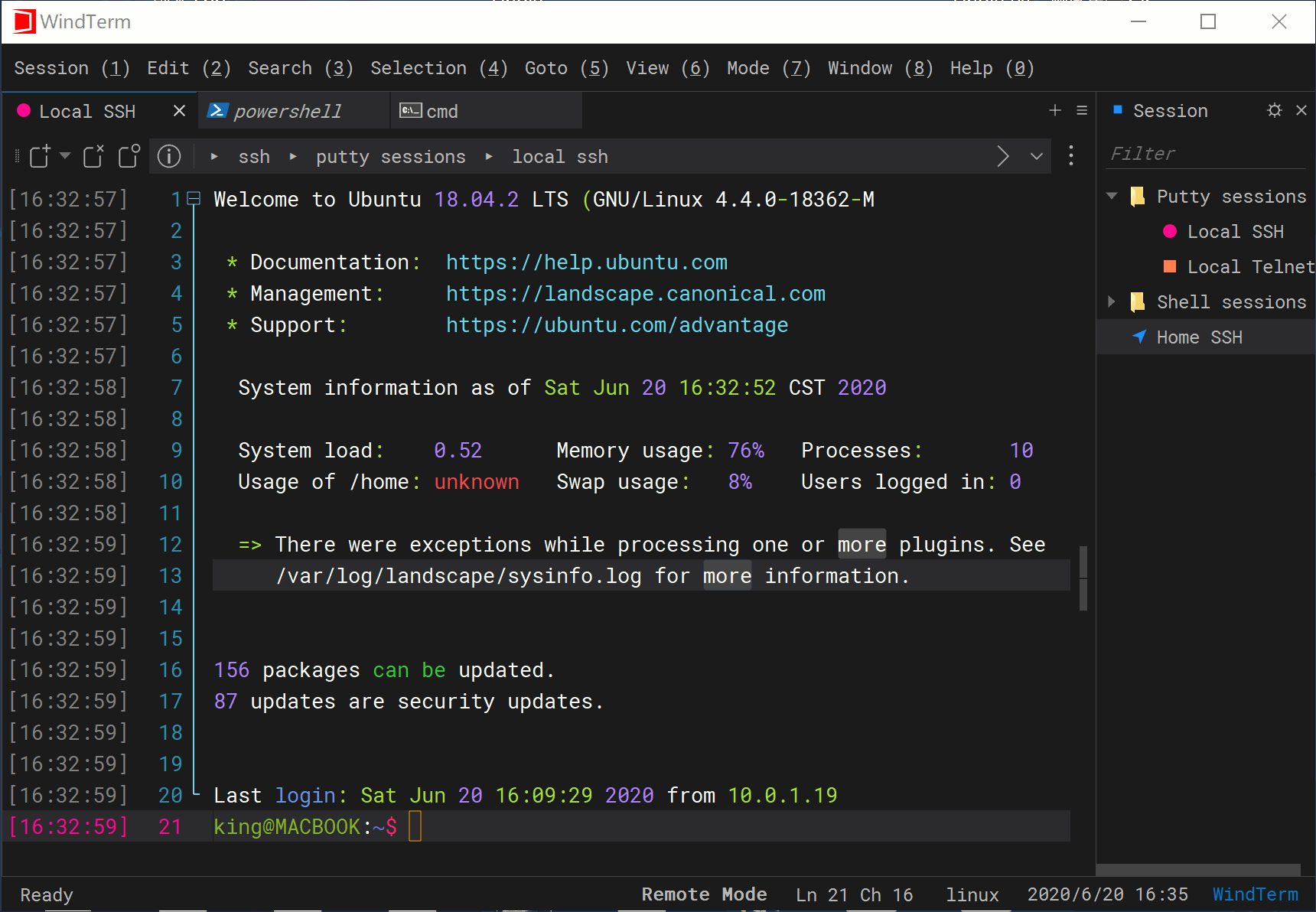Click the Session panel horizontal scrollbar
The width and height of the screenshot is (1316, 912).
pyautogui.click(x=1198, y=870)
